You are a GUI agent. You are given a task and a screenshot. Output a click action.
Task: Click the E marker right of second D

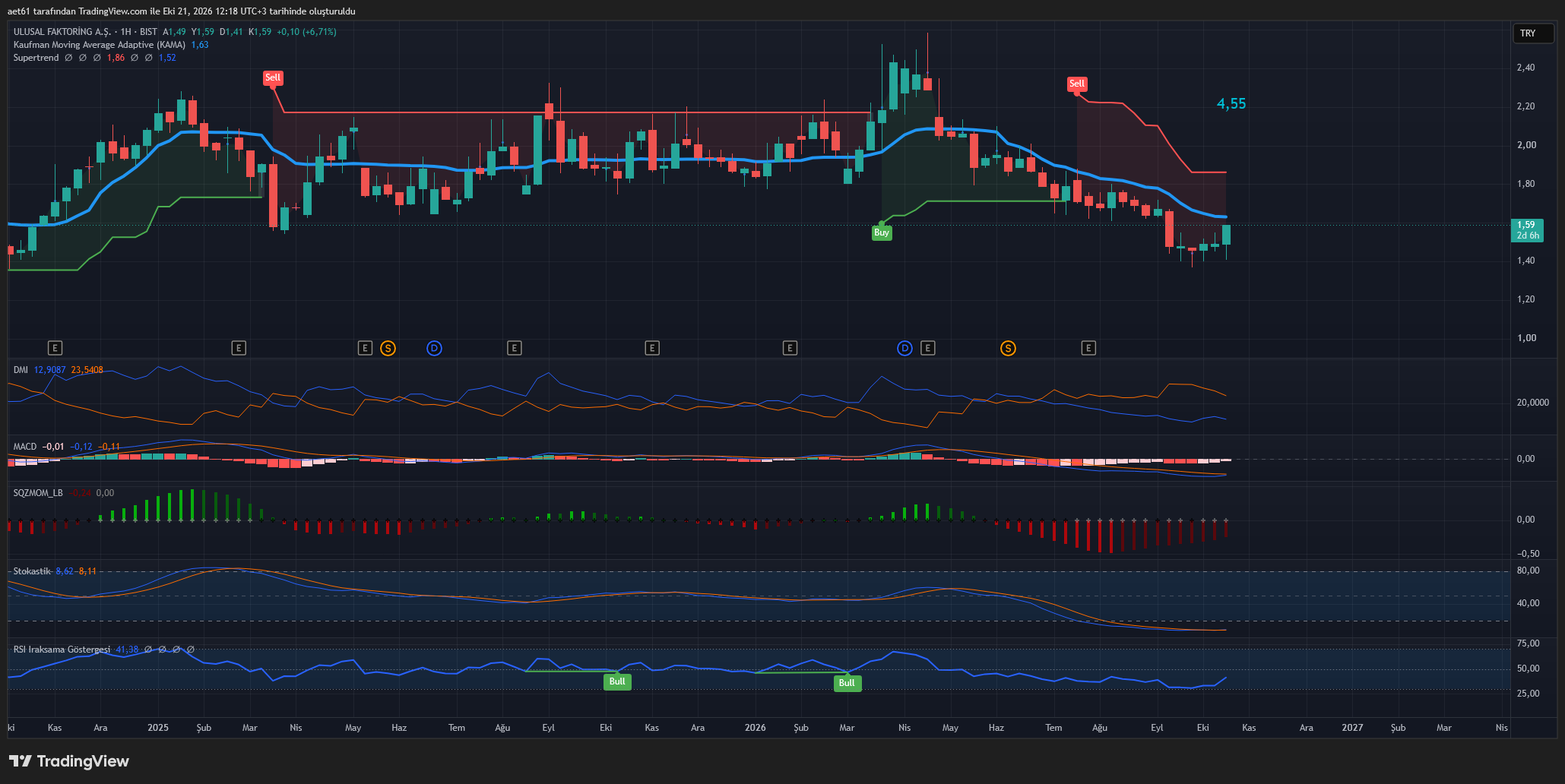pyautogui.click(x=927, y=348)
